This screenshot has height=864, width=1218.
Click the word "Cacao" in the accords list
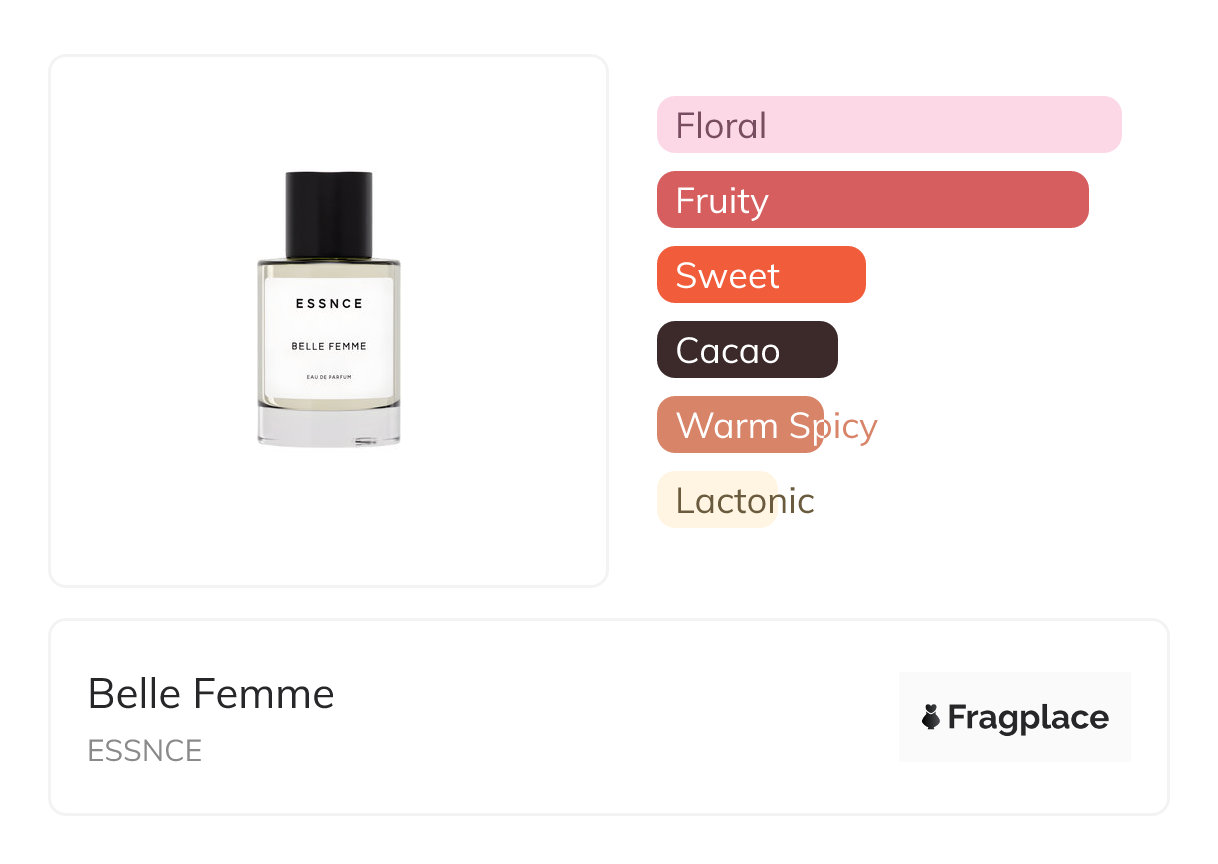[x=727, y=350]
